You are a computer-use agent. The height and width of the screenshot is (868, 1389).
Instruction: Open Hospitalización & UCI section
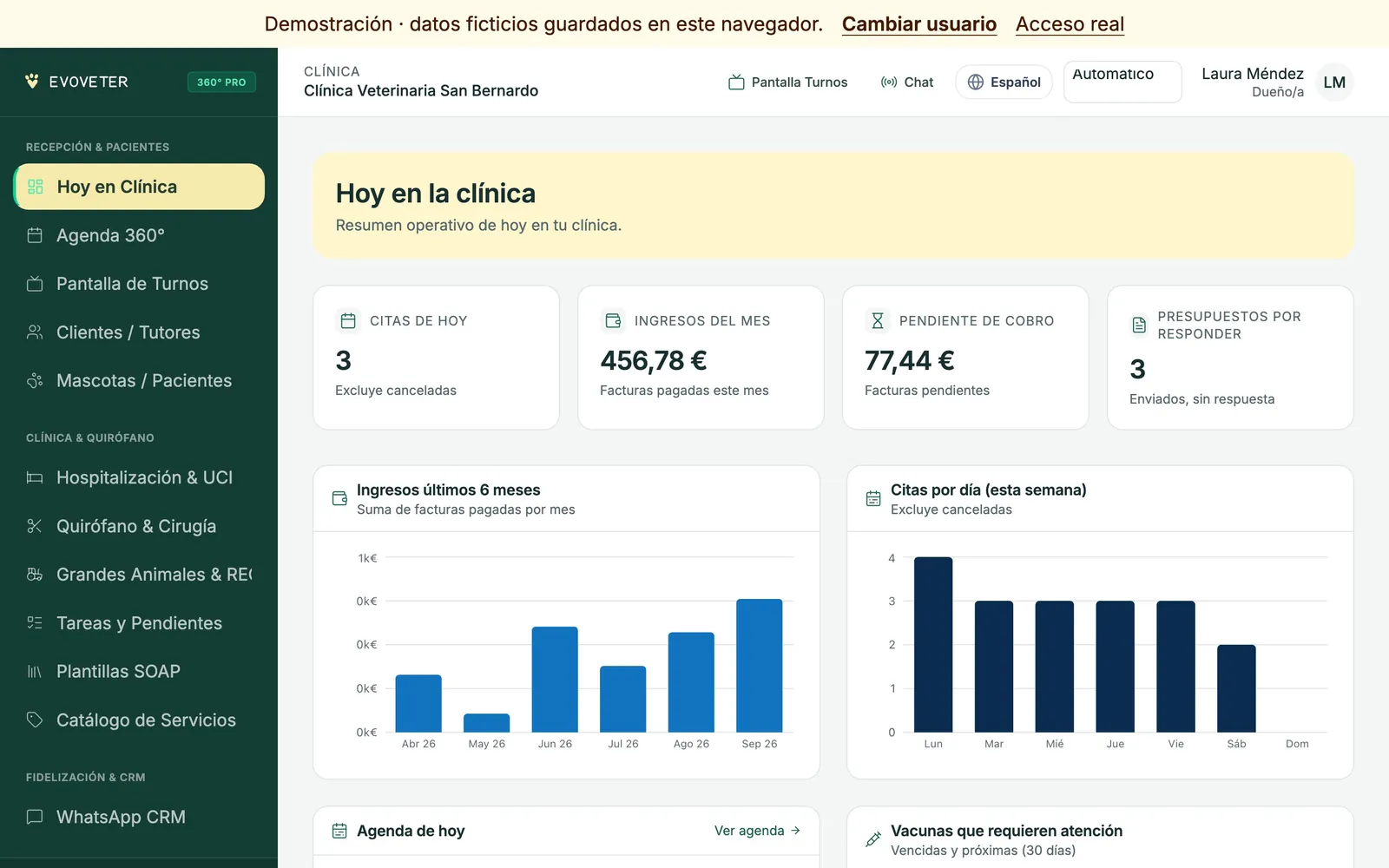139,477
